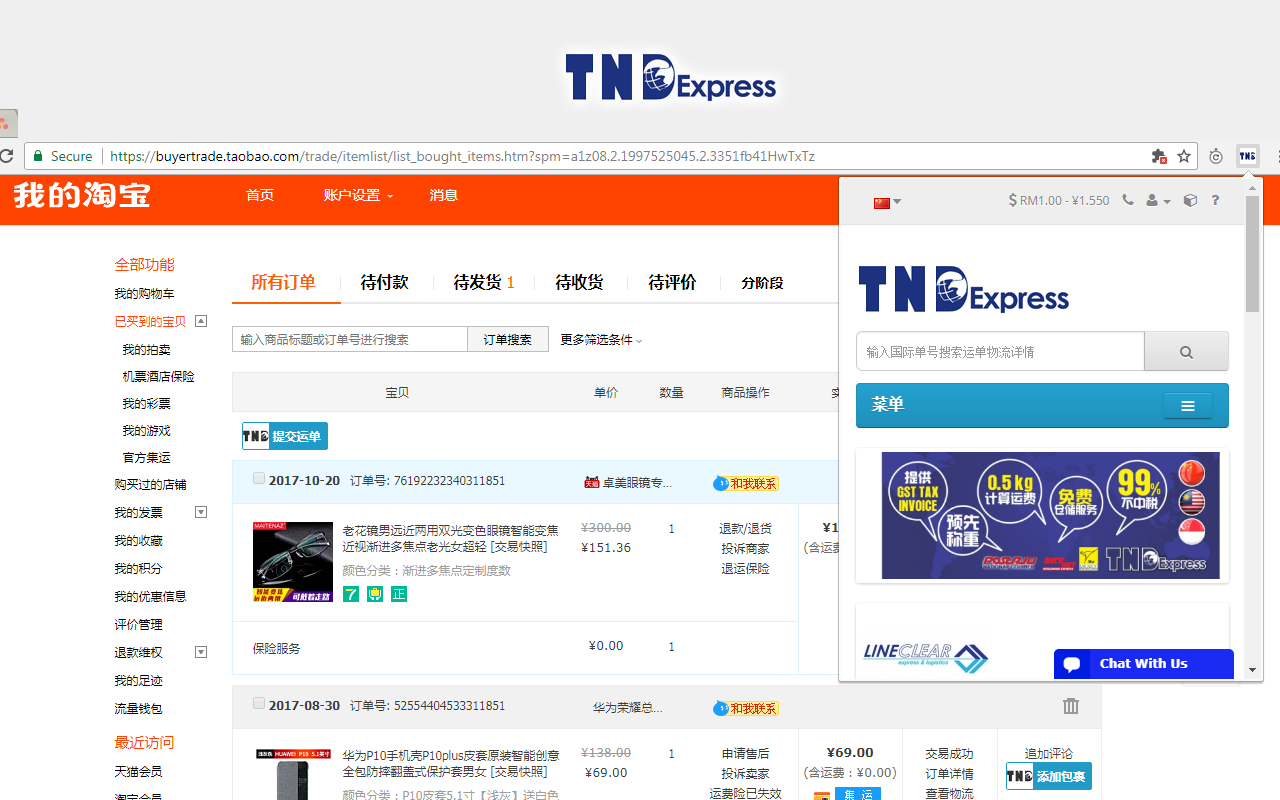Switch to the 所有订单 tab
This screenshot has width=1280, height=800.
[283, 282]
